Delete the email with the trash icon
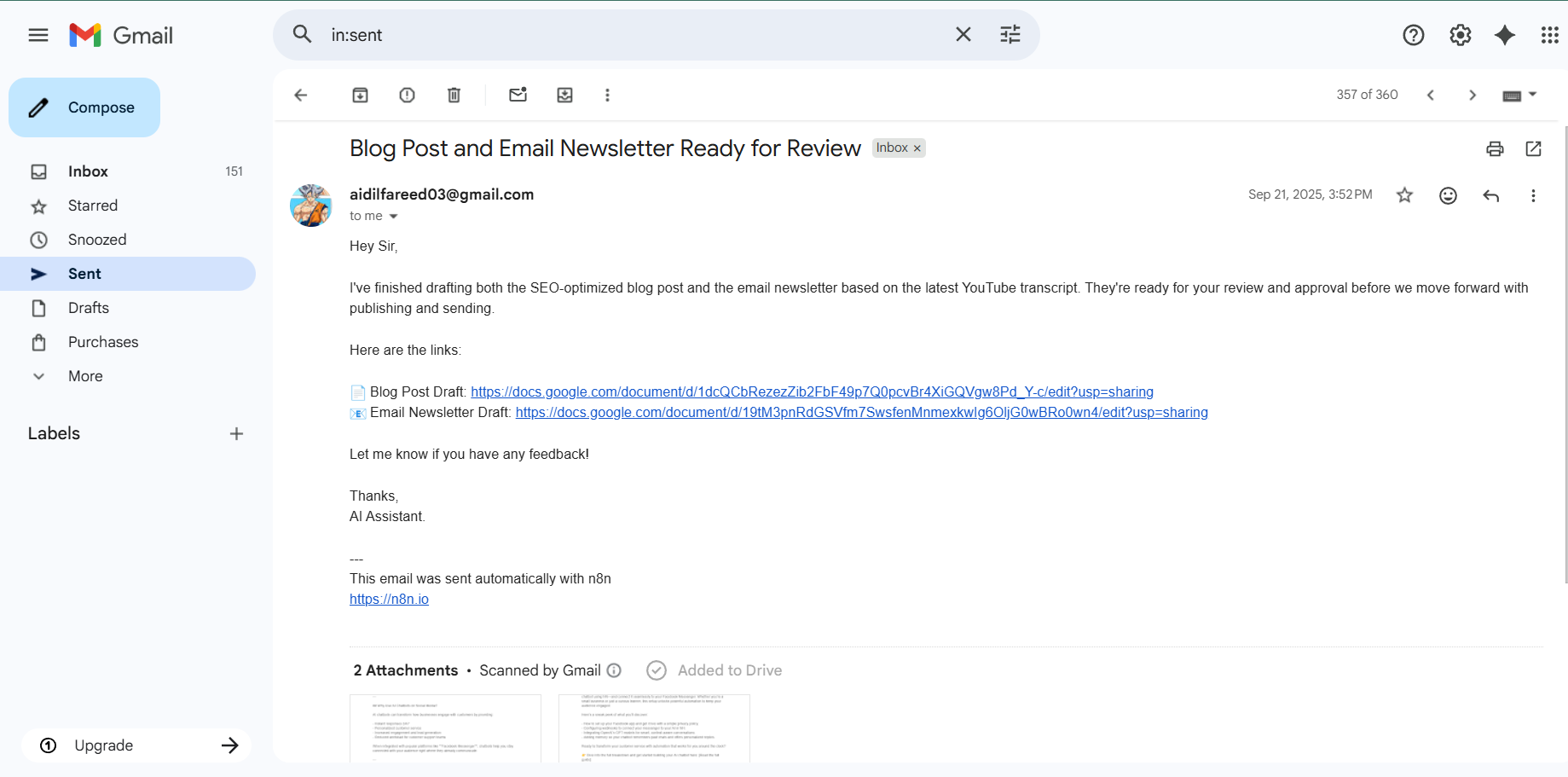 point(454,95)
